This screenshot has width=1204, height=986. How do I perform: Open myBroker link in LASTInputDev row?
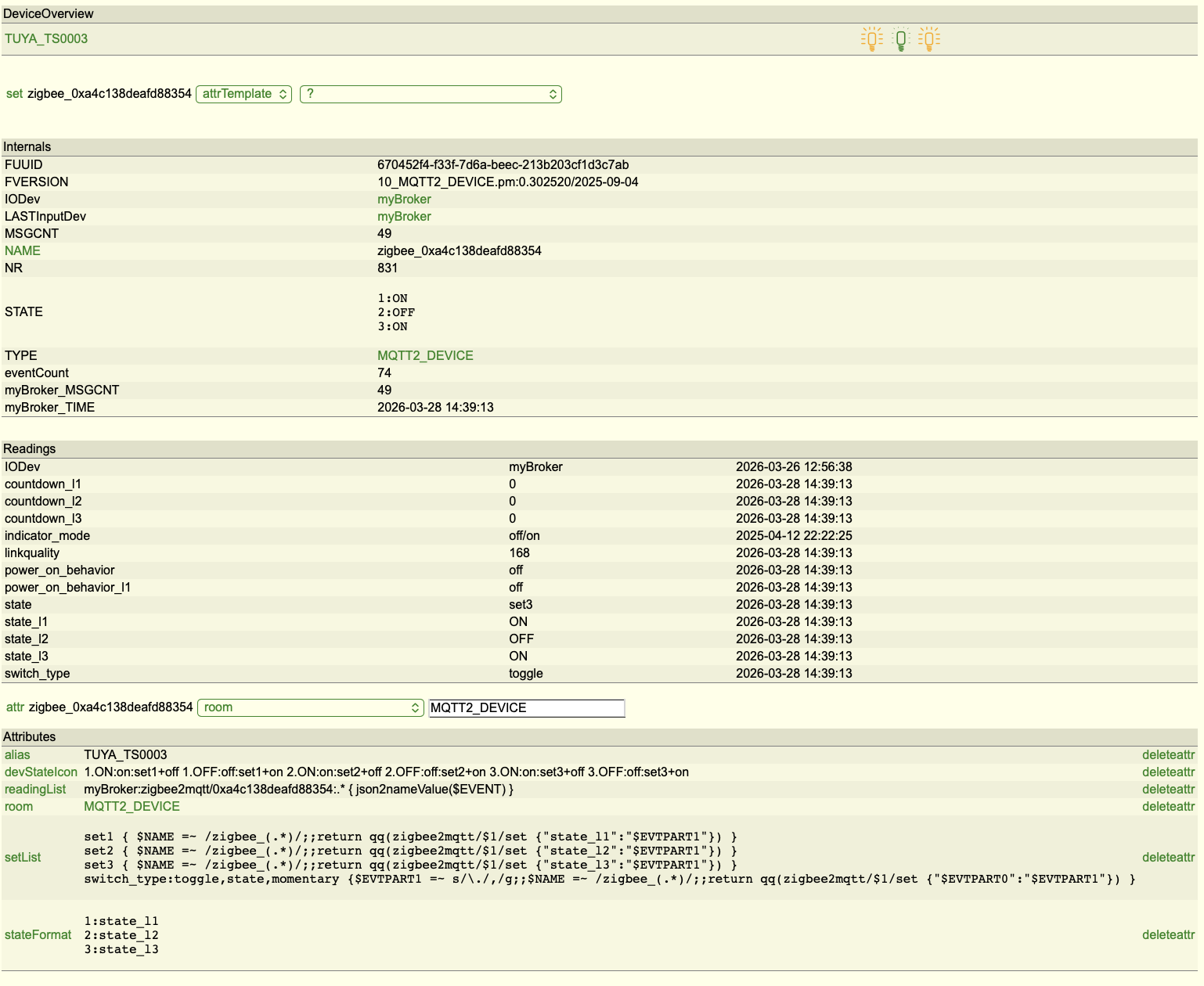click(404, 217)
